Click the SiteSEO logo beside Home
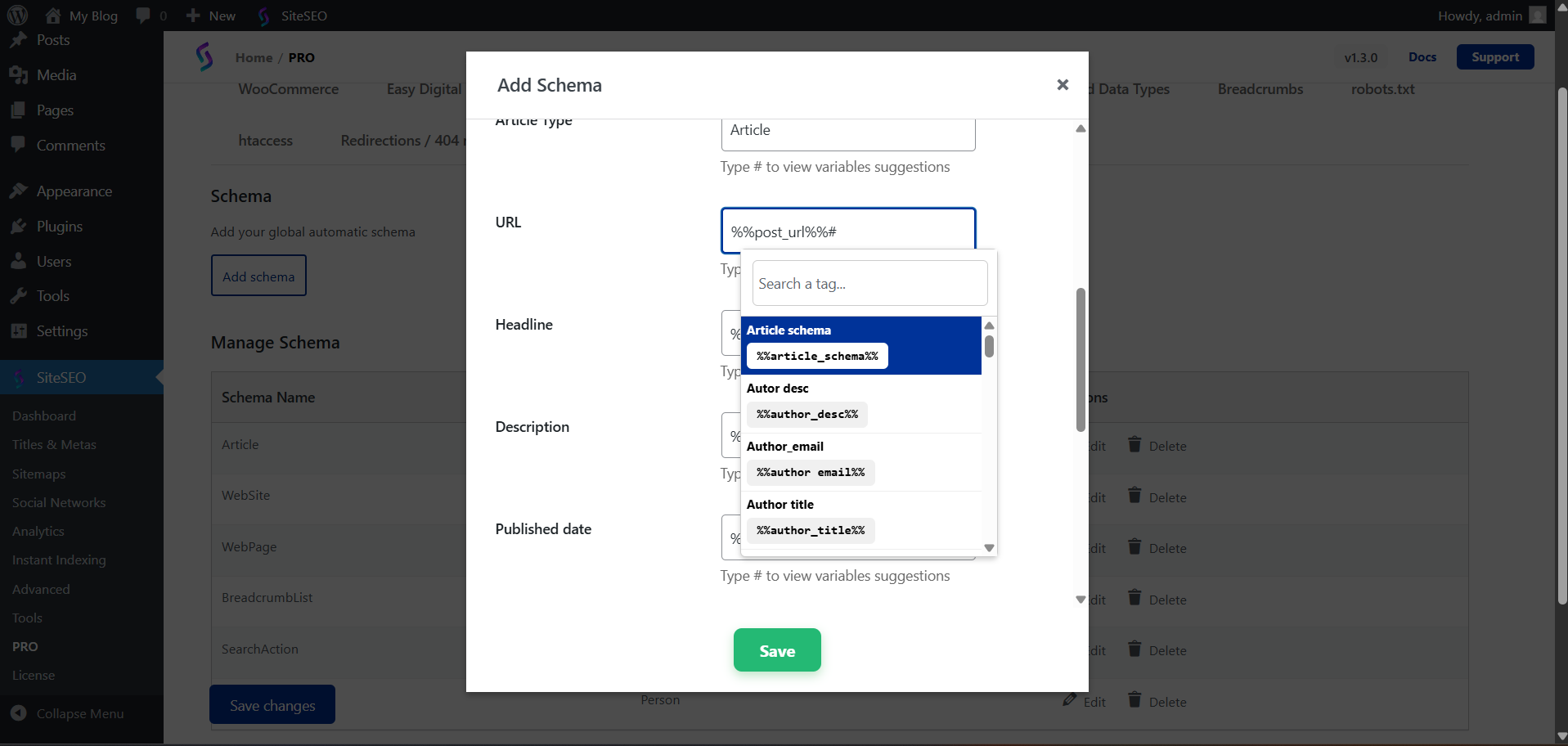Screen dimensions: 1568x746 pos(204,57)
